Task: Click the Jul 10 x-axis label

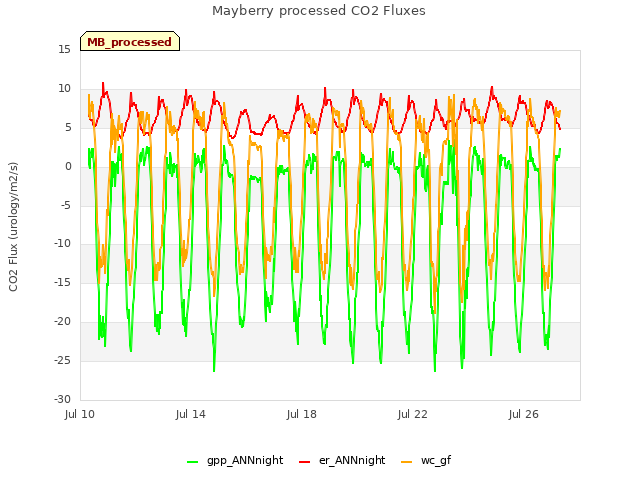Action: 80,414
